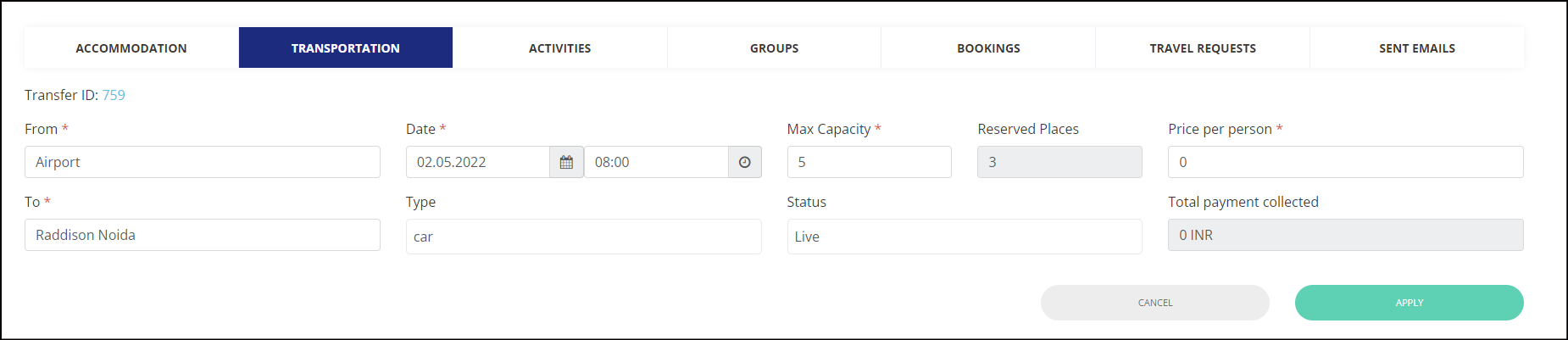This screenshot has width=1568, height=340.
Task: Open transfer ID 759 link
Action: (x=114, y=95)
